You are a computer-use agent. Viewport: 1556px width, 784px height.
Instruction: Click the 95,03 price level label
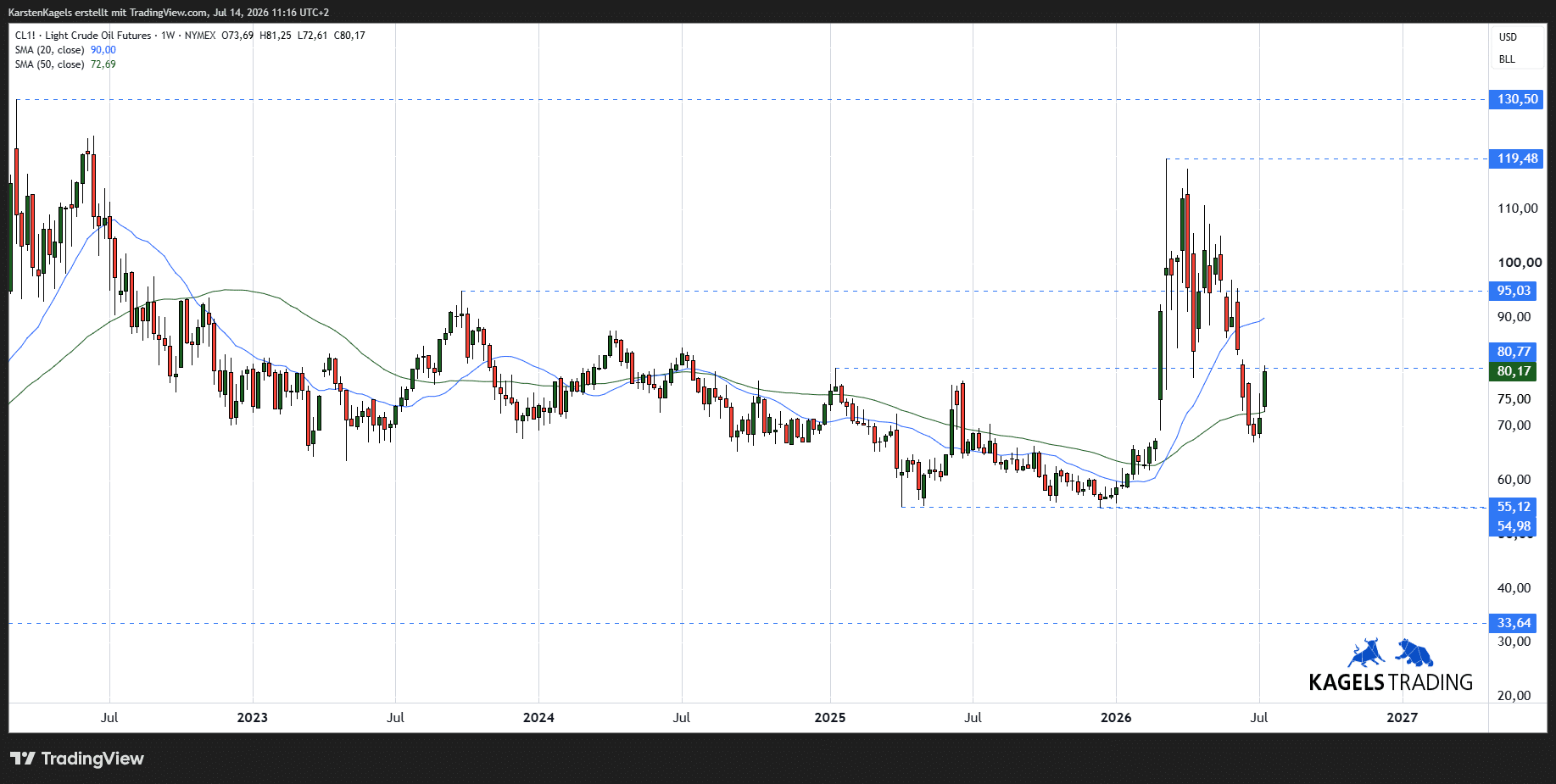pyautogui.click(x=1513, y=291)
